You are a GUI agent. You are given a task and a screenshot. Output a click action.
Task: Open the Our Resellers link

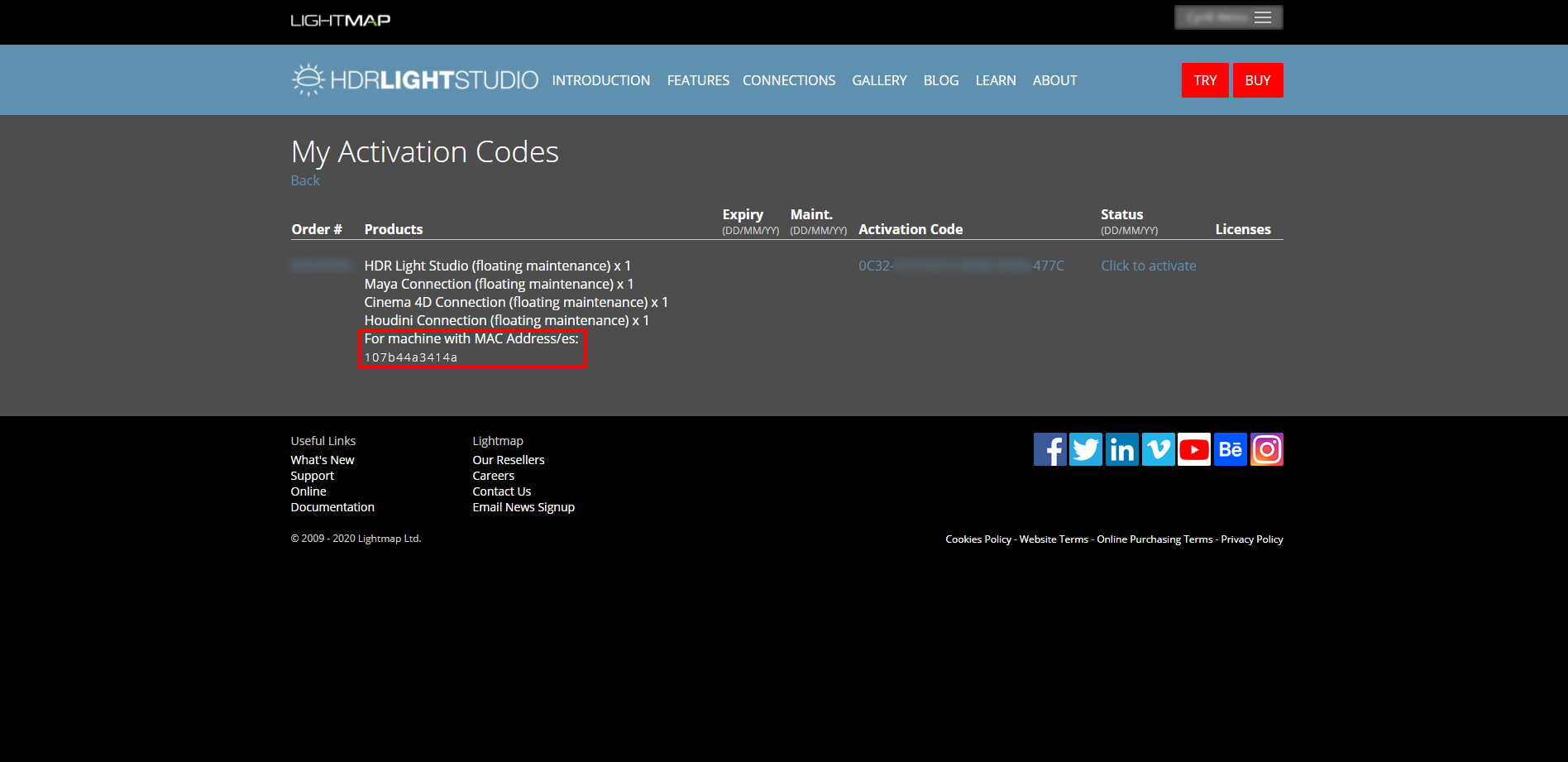coord(509,460)
